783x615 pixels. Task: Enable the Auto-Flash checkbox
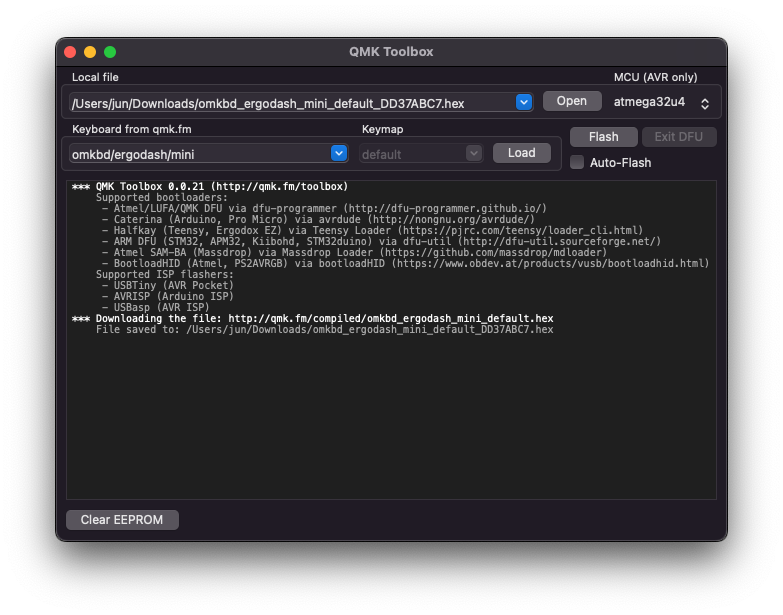click(x=577, y=162)
